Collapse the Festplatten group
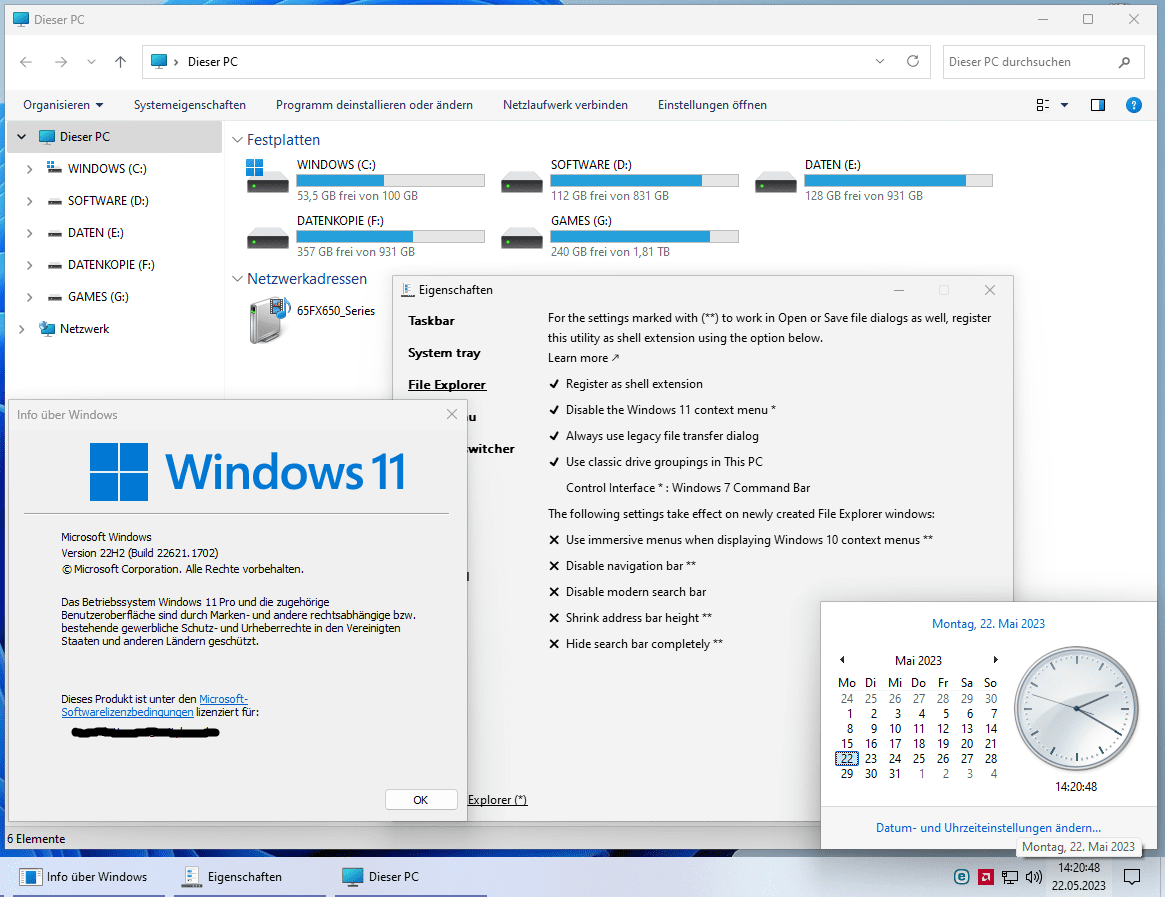 (237, 140)
